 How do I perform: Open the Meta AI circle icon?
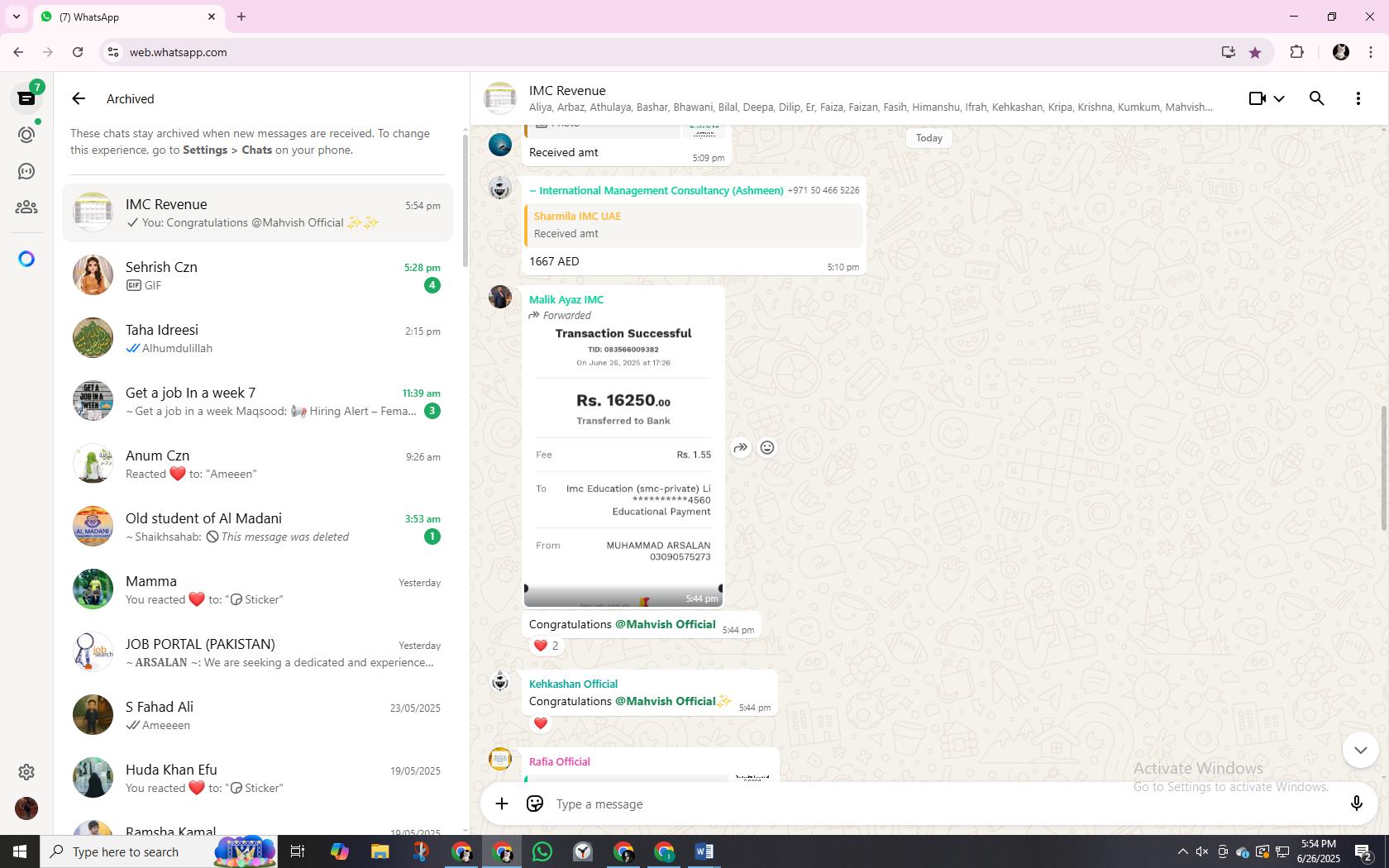[26, 259]
